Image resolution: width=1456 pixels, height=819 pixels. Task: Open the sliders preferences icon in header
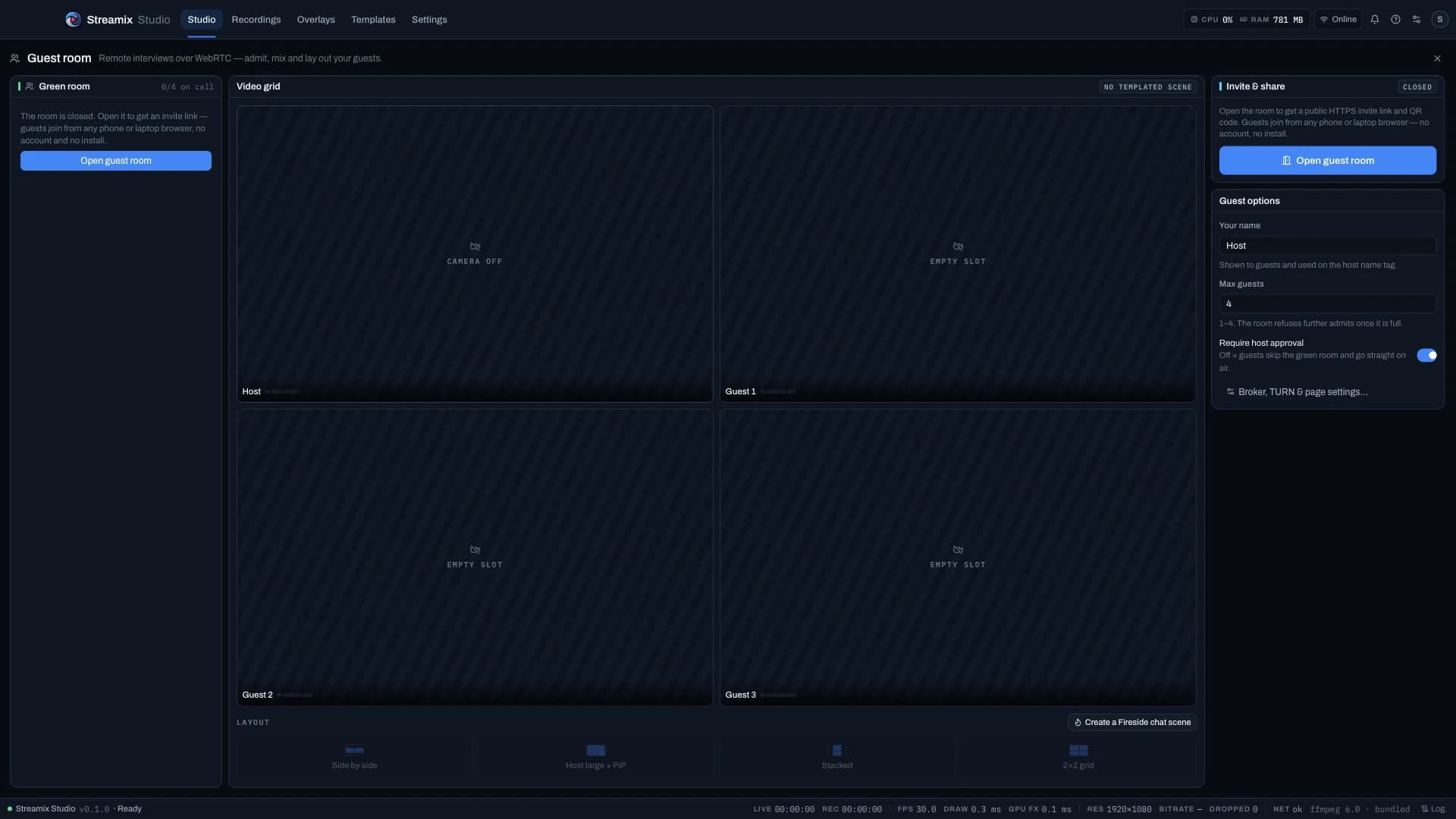(x=1417, y=20)
